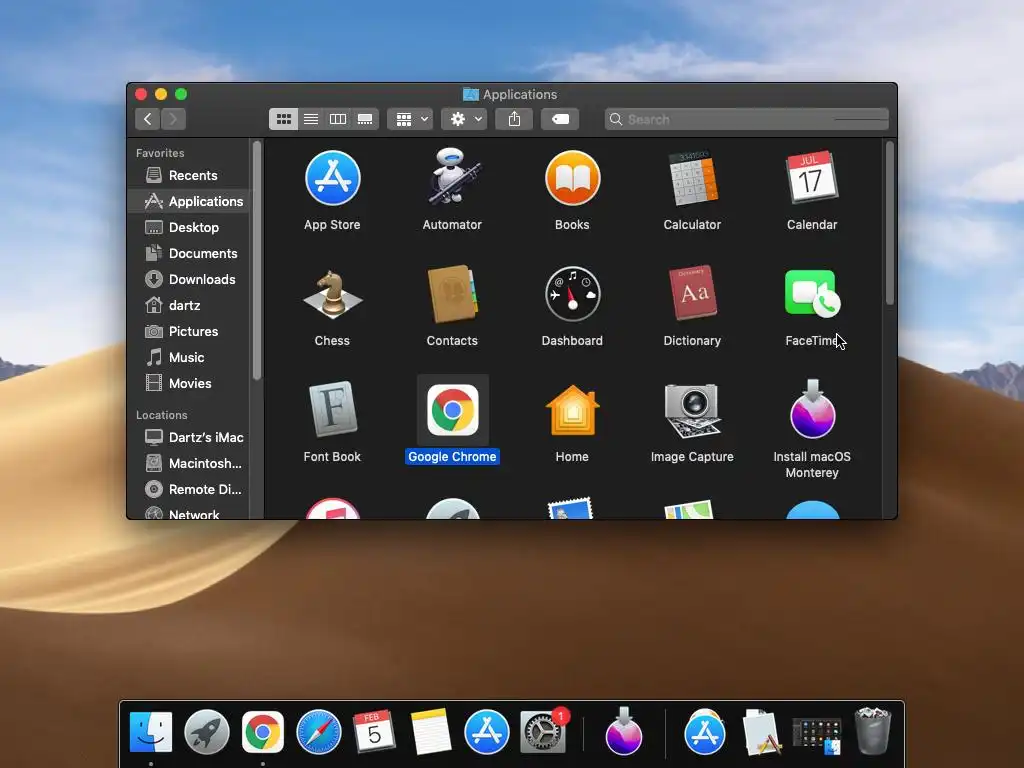Select the Chess app icon
Image resolution: width=1024 pixels, height=768 pixels.
(x=332, y=295)
